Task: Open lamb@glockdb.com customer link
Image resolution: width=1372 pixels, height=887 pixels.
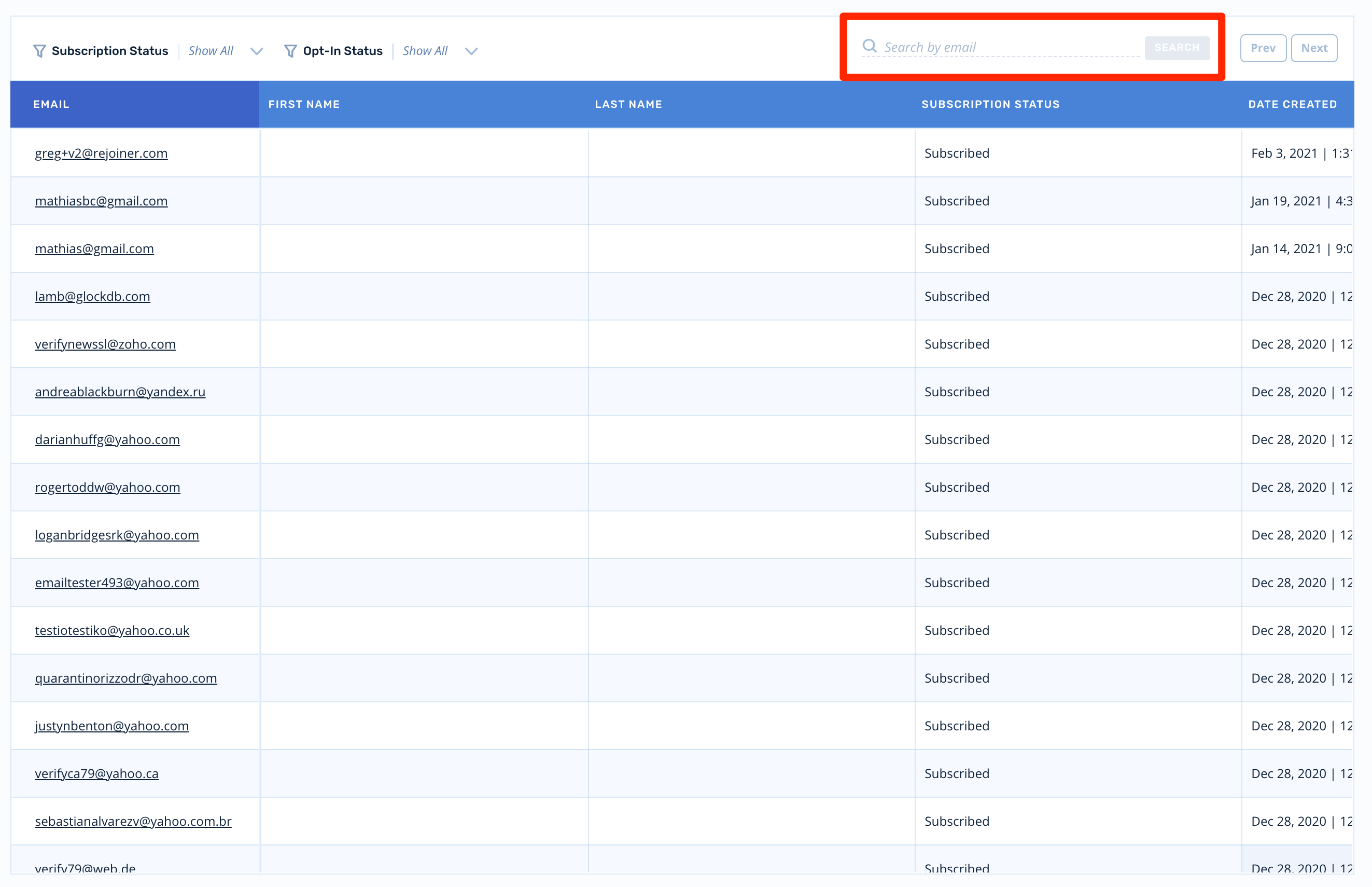Action: (x=93, y=297)
